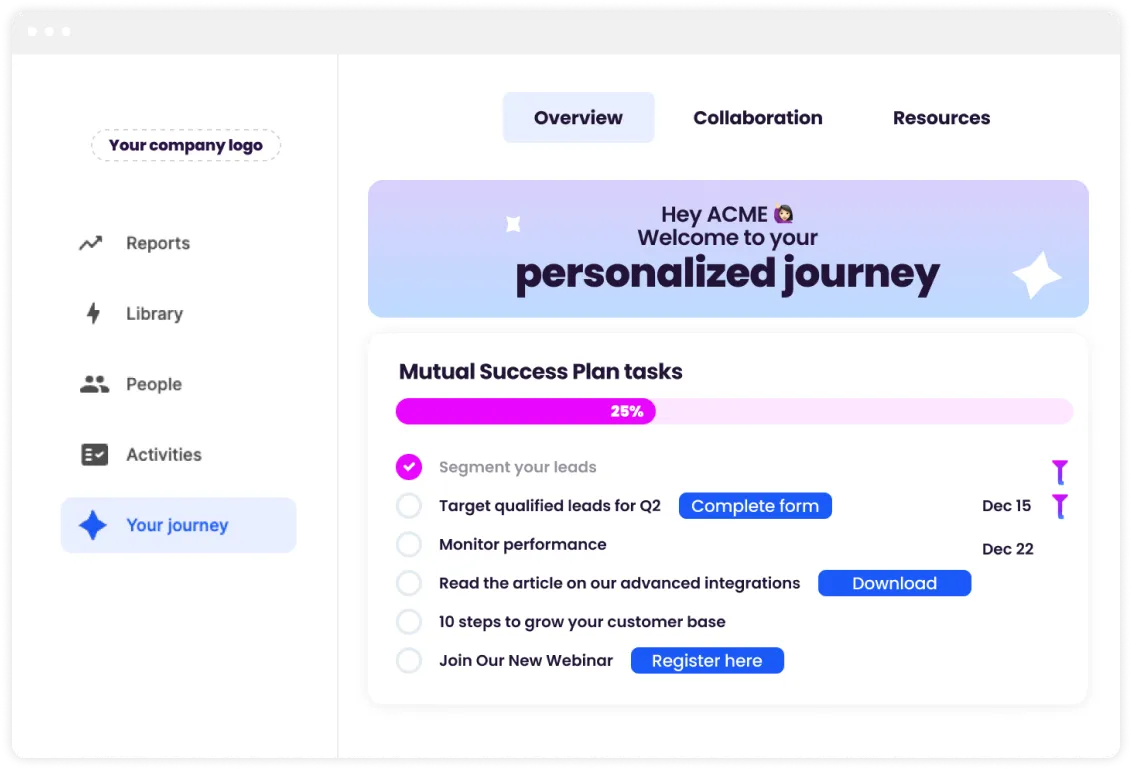
Task: Open the Library lightning bolt icon
Action: pos(92,313)
